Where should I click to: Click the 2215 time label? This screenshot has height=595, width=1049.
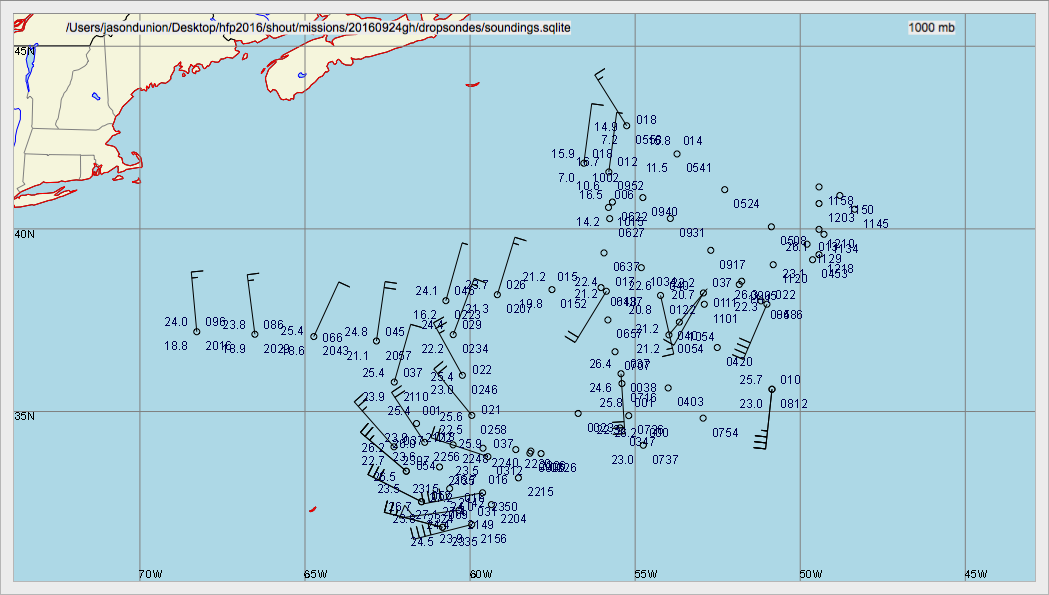click(541, 492)
